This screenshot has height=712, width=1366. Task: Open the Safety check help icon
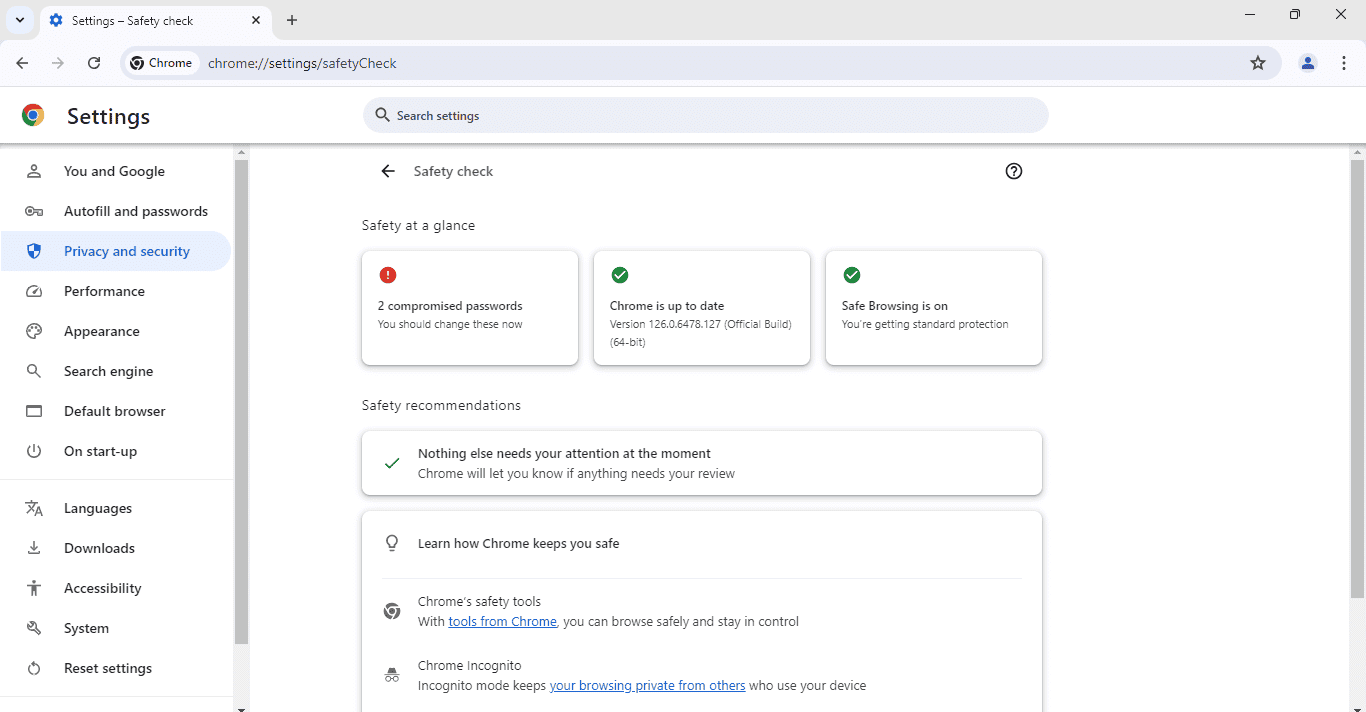point(1014,171)
